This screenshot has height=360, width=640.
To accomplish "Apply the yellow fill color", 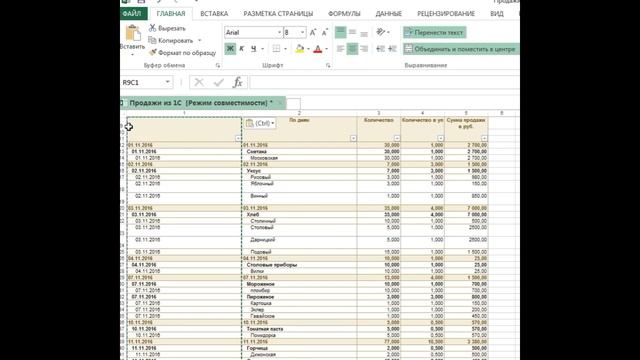I will tap(300, 49).
